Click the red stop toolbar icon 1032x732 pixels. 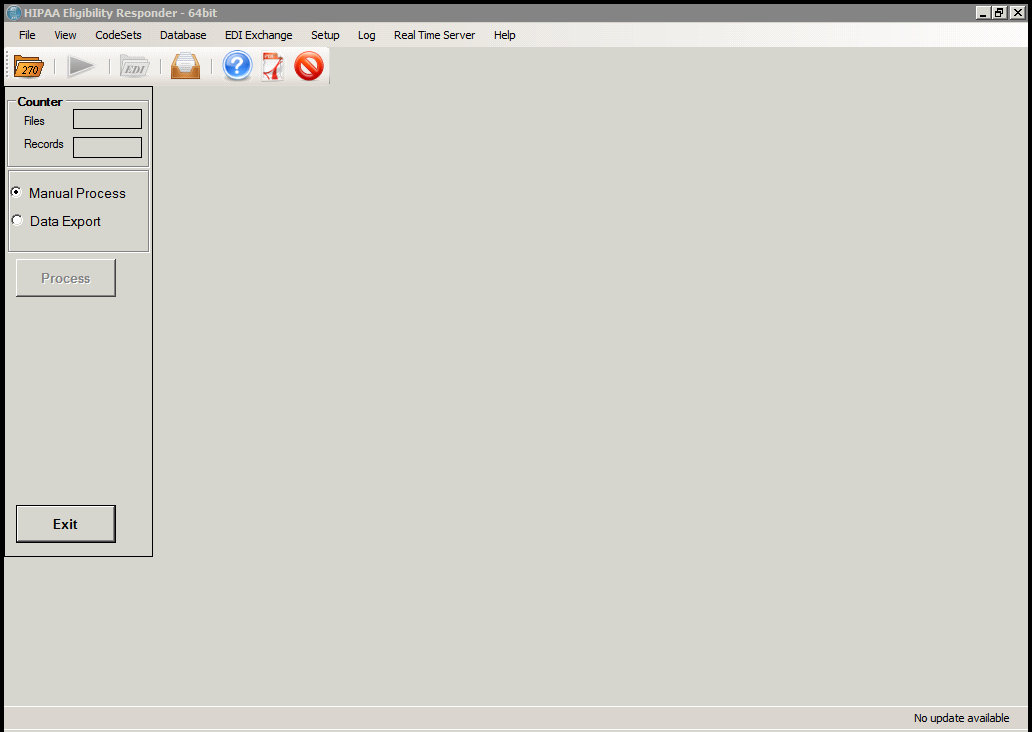pos(309,66)
